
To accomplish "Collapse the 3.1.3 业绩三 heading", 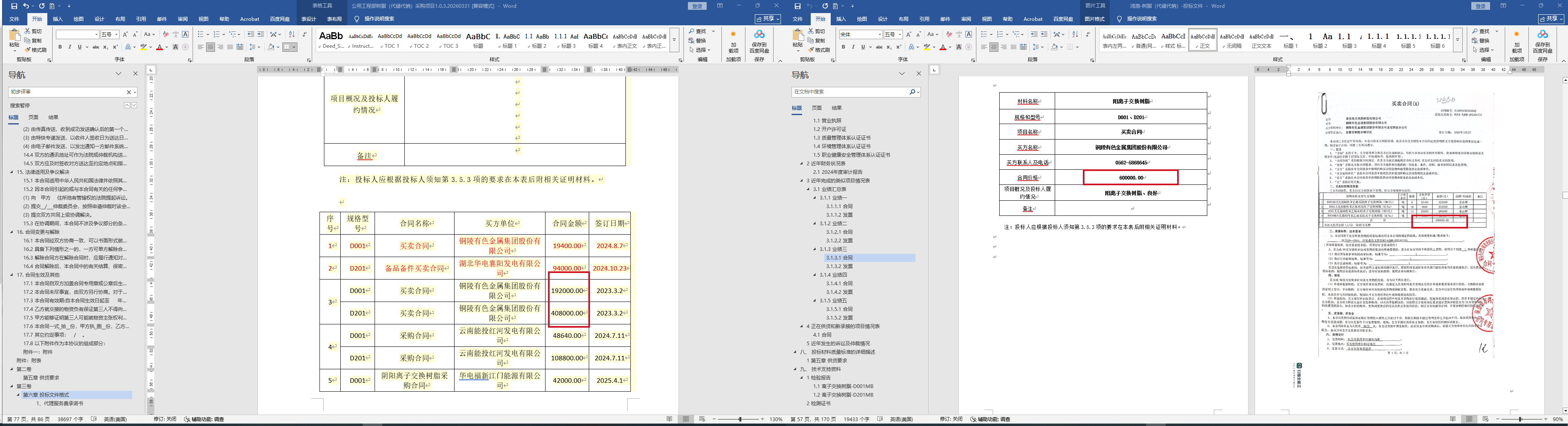I will point(815,249).
